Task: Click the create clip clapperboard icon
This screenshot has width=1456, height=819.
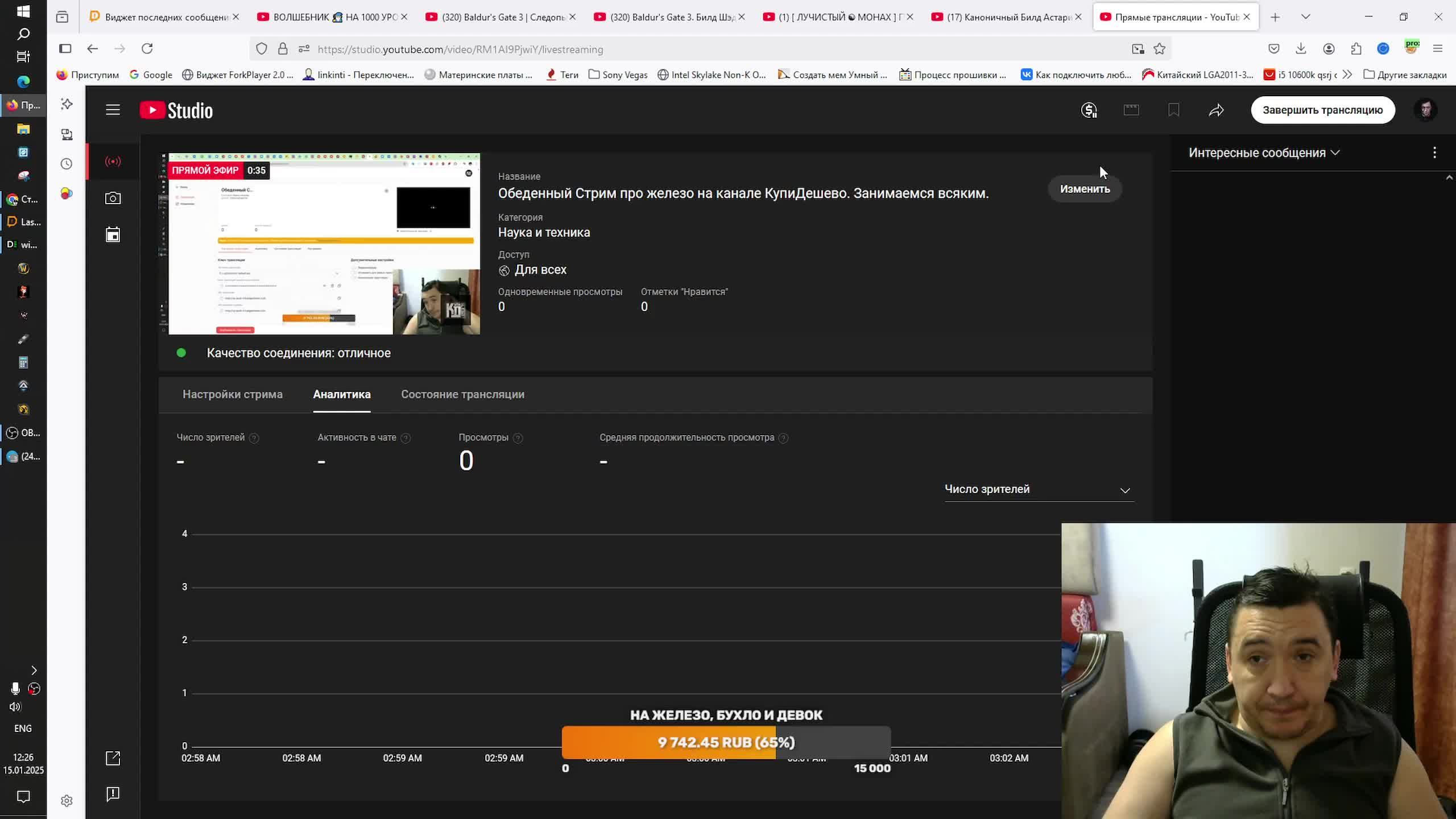Action: click(x=1131, y=110)
